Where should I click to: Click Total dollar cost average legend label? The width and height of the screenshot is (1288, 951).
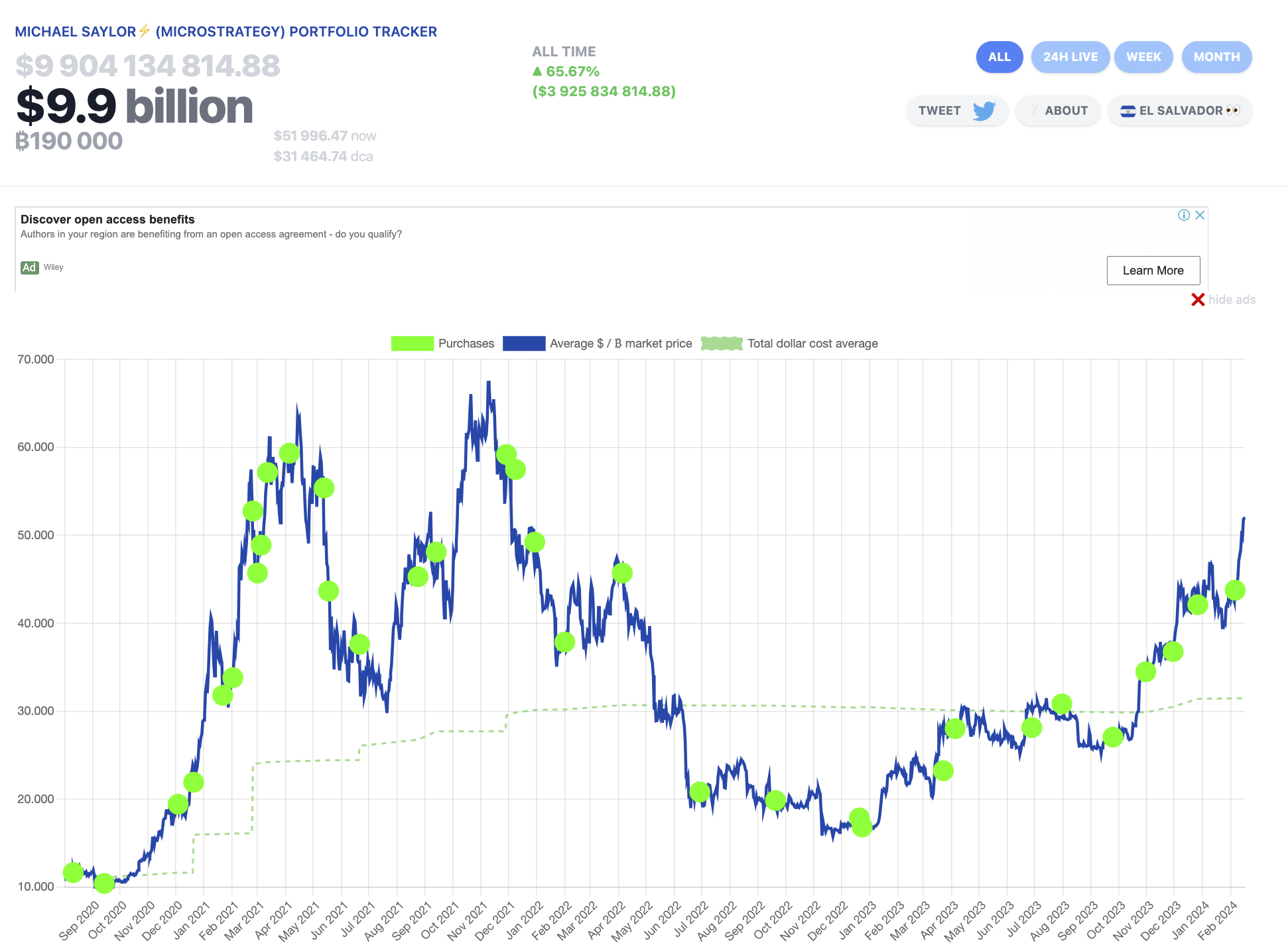point(812,344)
